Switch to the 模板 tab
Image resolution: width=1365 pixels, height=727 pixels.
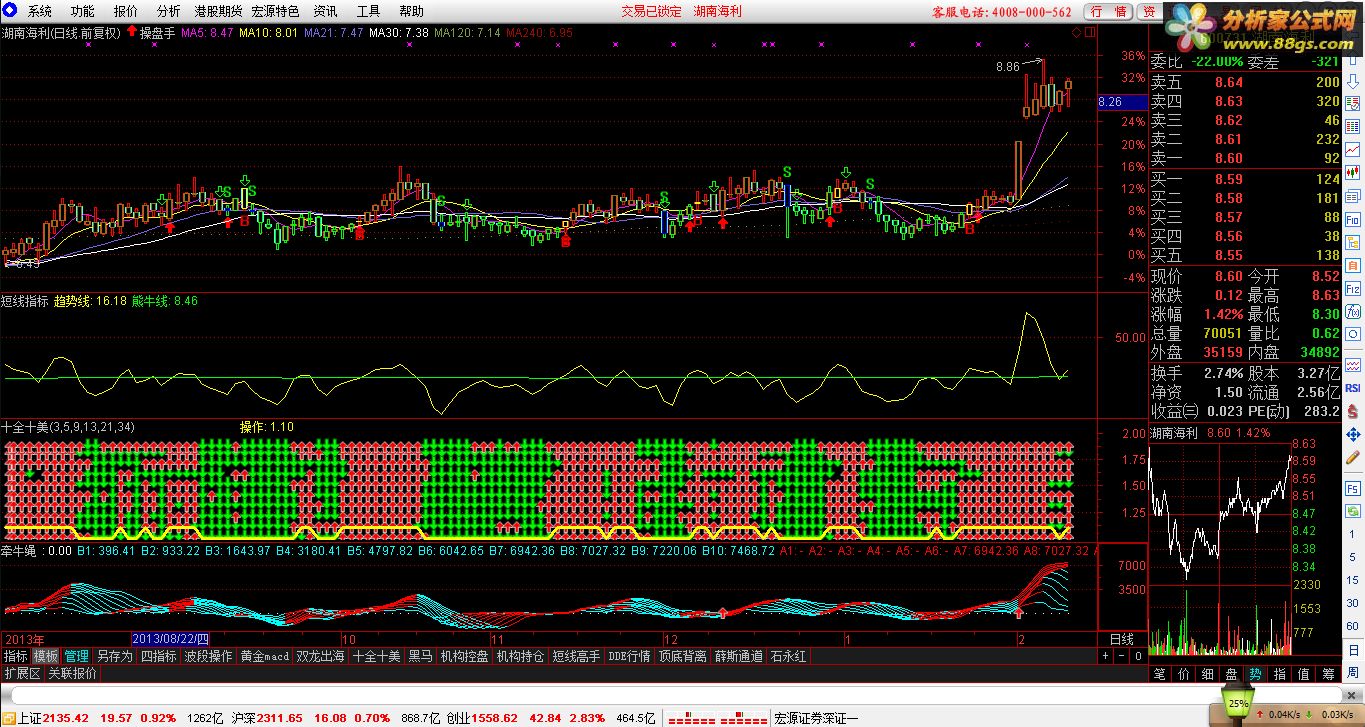pyautogui.click(x=46, y=656)
